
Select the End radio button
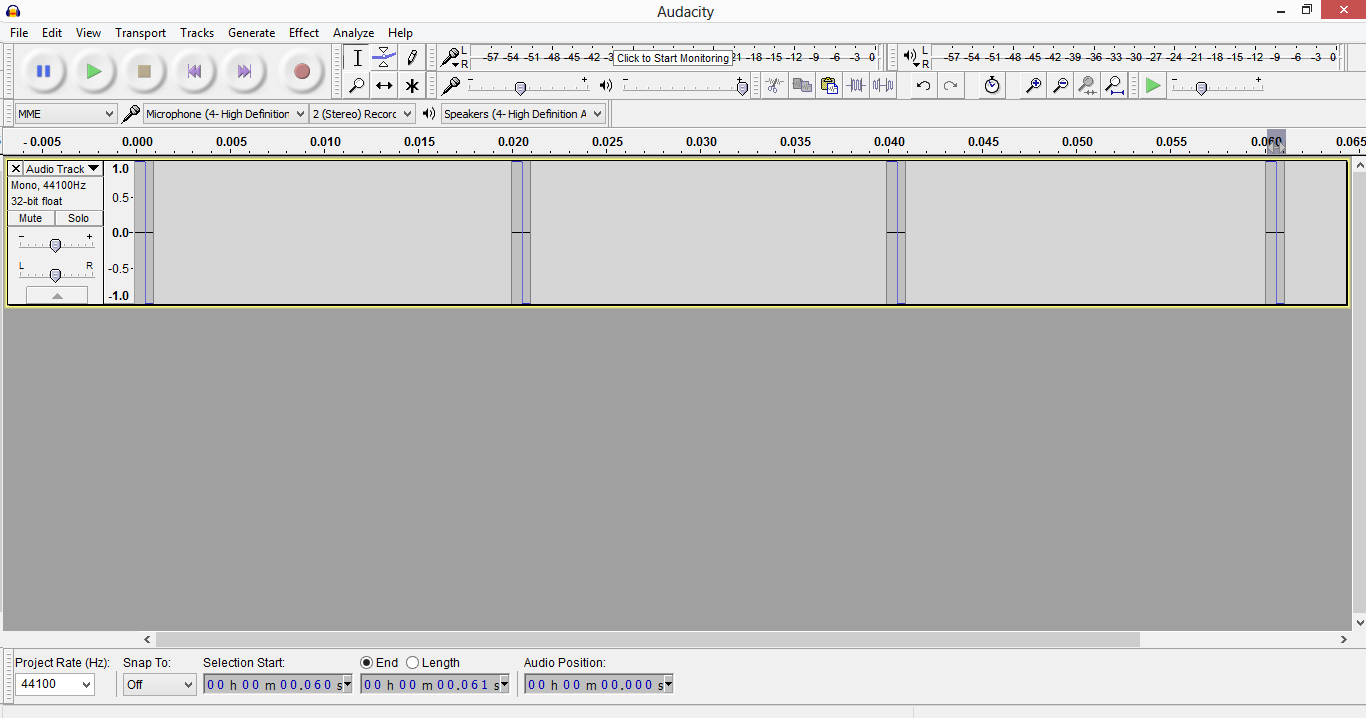366,663
